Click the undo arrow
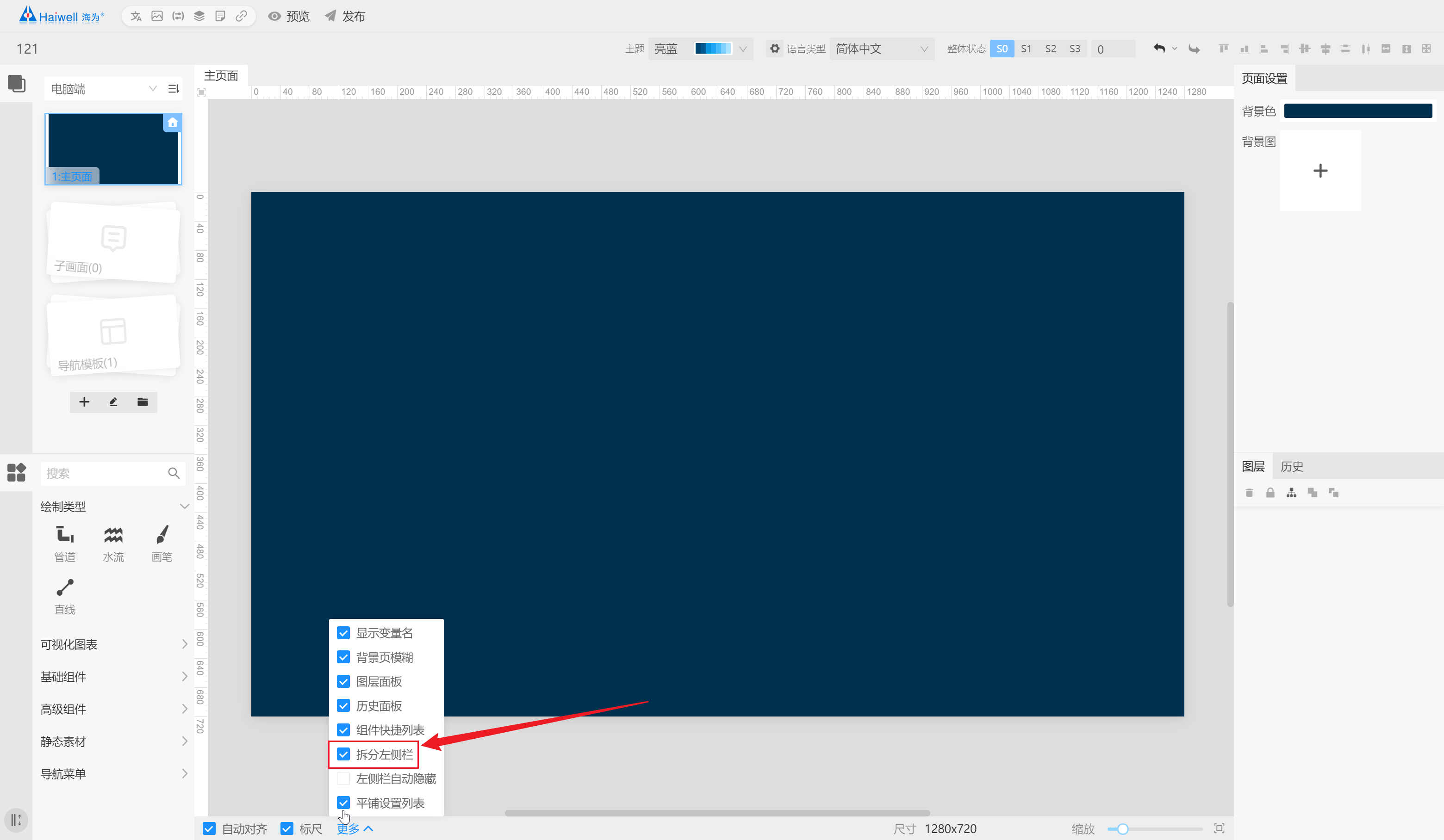Image resolution: width=1444 pixels, height=840 pixels. pyautogui.click(x=1159, y=49)
